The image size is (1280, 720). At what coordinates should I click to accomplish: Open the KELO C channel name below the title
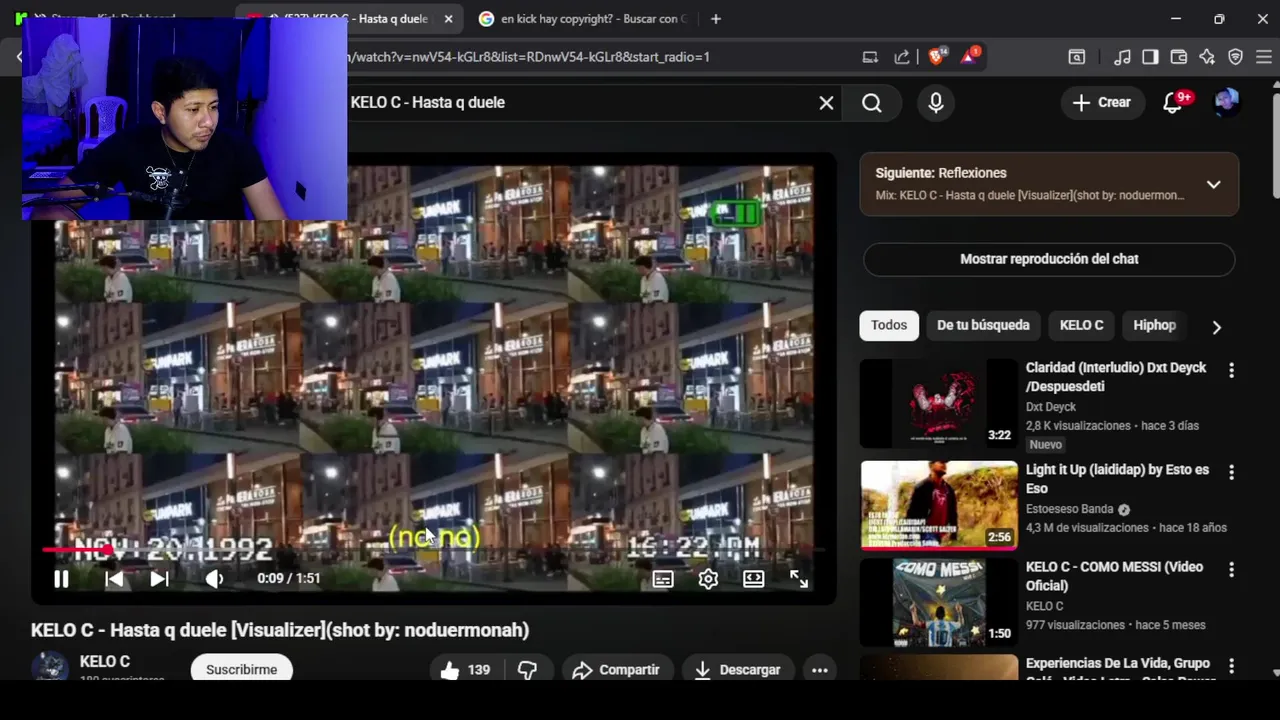point(105,662)
